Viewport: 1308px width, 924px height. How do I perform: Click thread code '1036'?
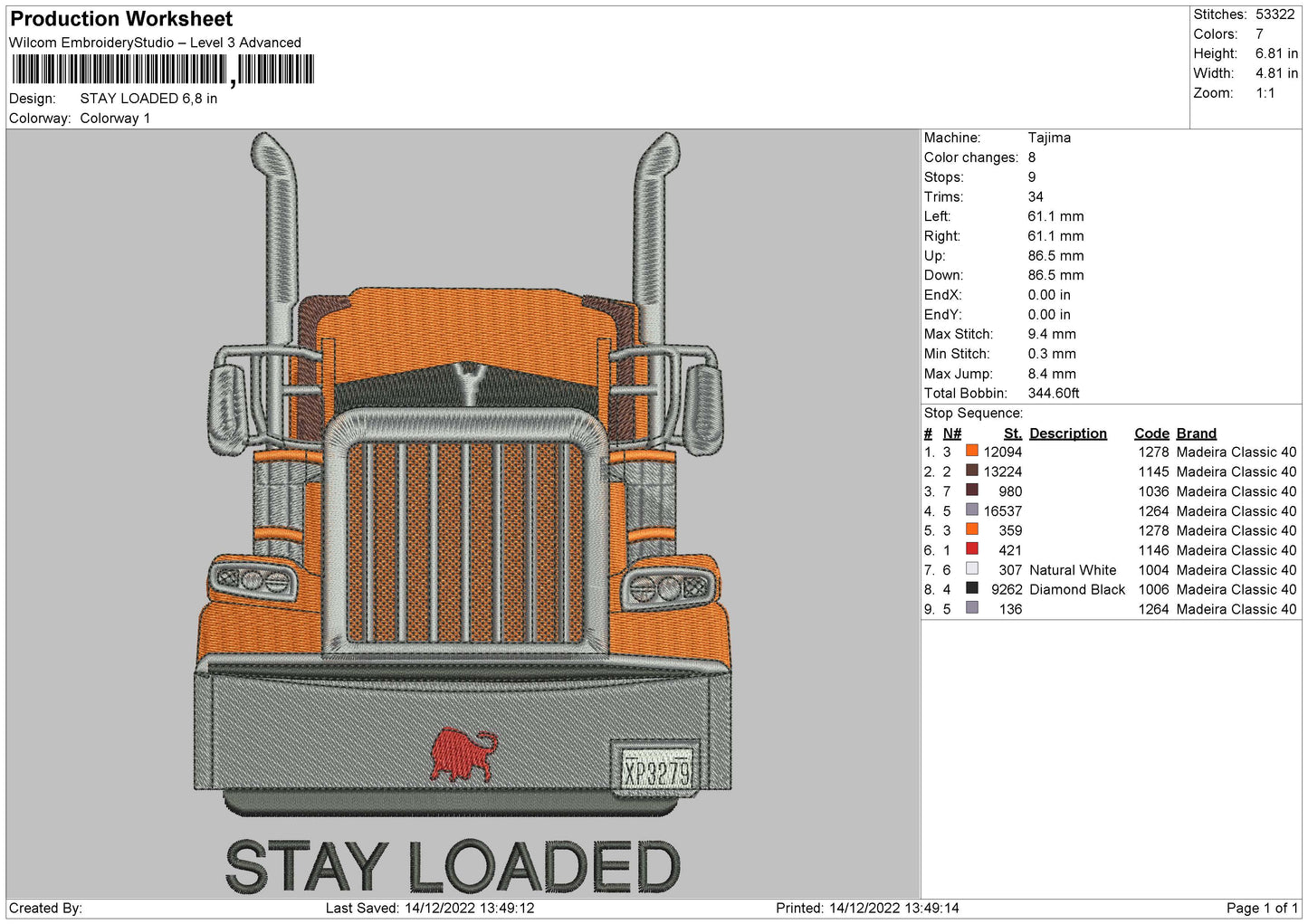1154,491
